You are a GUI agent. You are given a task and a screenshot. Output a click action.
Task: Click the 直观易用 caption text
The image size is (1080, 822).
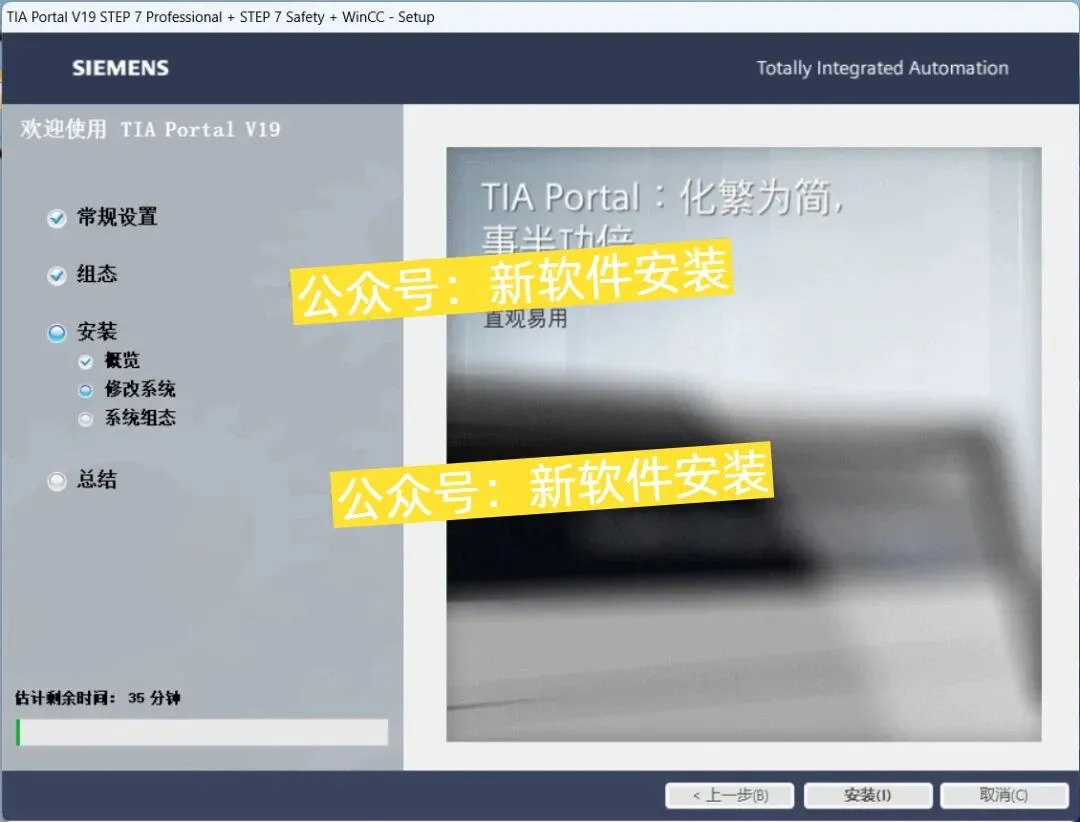(x=526, y=319)
